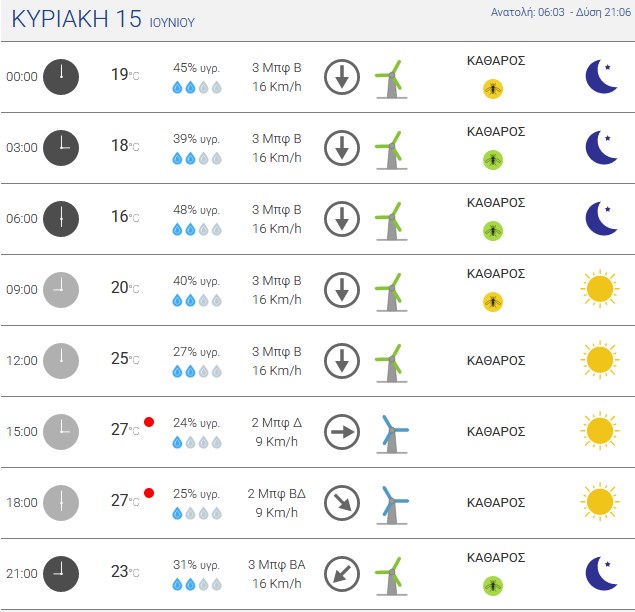Screen dimensions: 635x612
Task: Click the blue windmill icon at 18:00
Action: [x=392, y=505]
